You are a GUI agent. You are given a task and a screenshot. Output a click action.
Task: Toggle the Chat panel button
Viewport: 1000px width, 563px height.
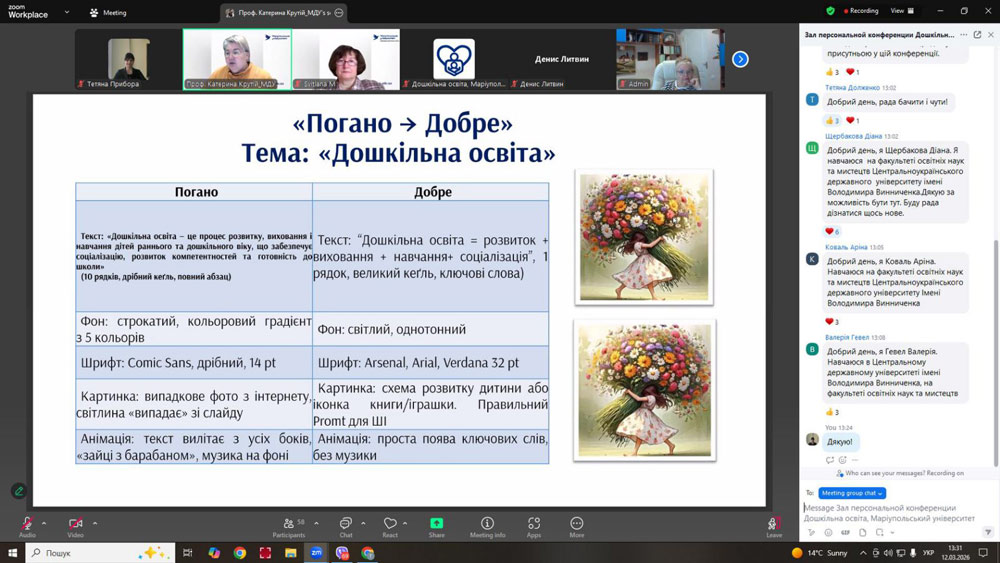coord(345,524)
